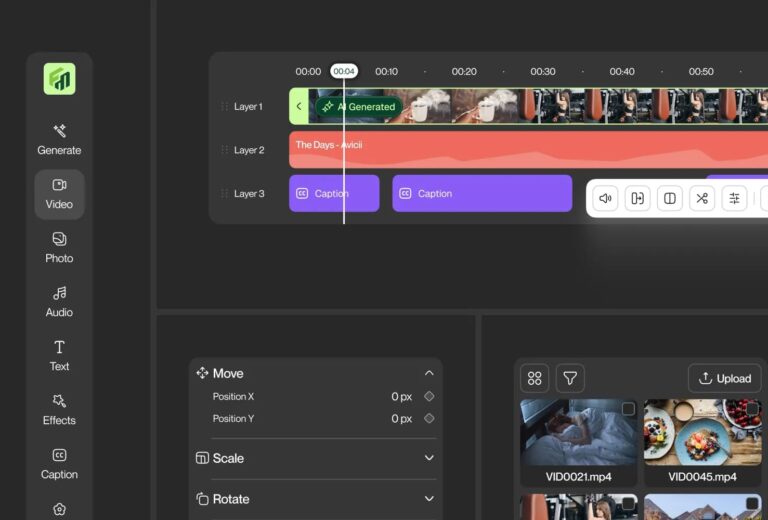
Task: Click the 00:40 mark on timeline ruler
Action: tap(622, 71)
